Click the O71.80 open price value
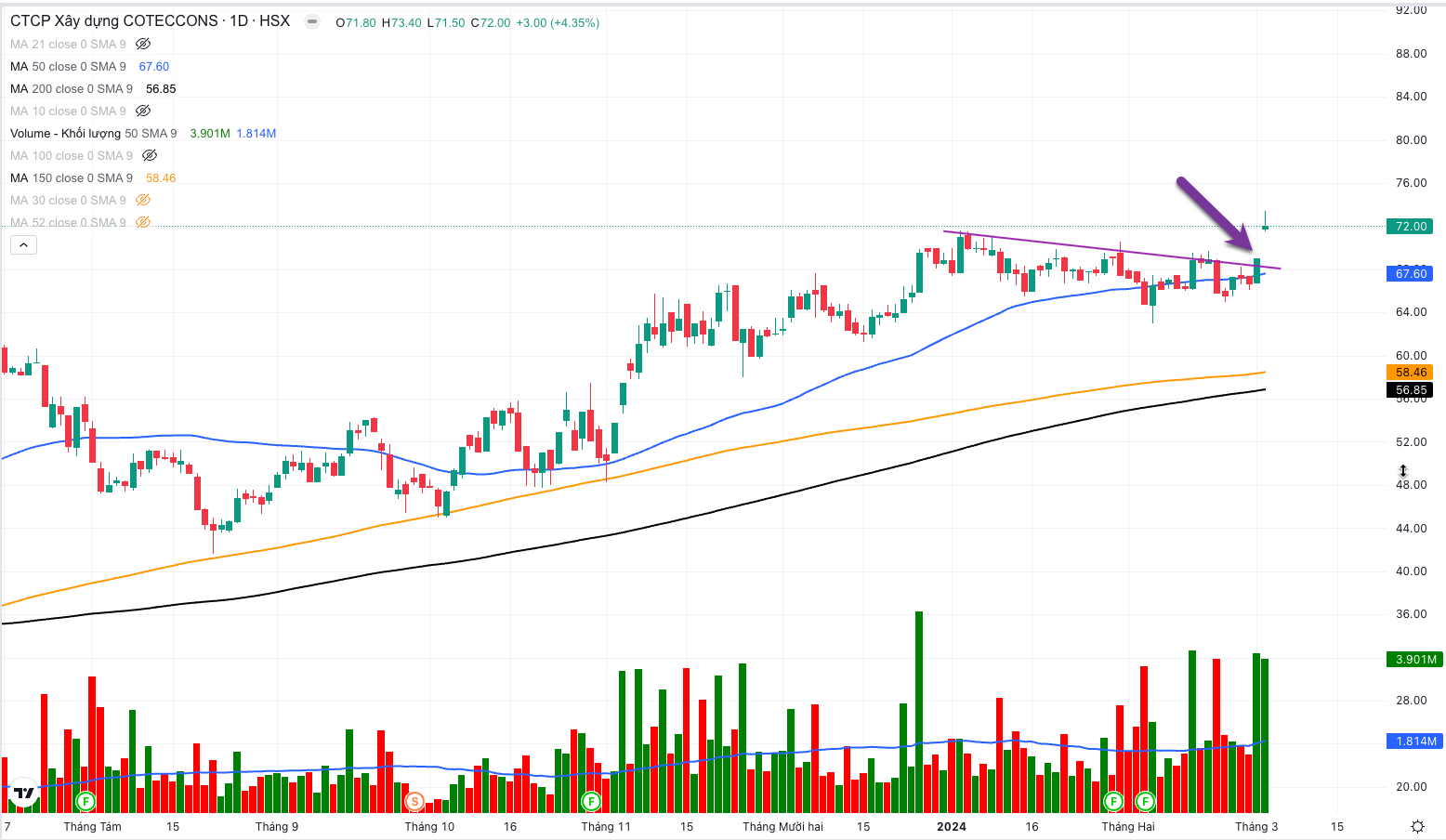The height and width of the screenshot is (840, 1446). tap(356, 22)
